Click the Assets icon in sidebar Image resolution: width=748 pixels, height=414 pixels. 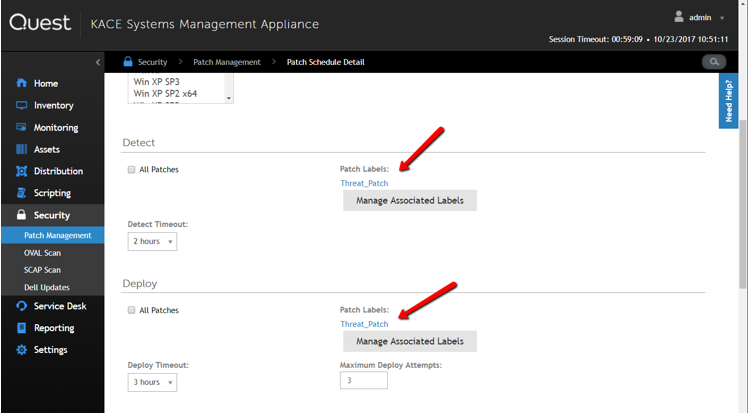point(22,149)
